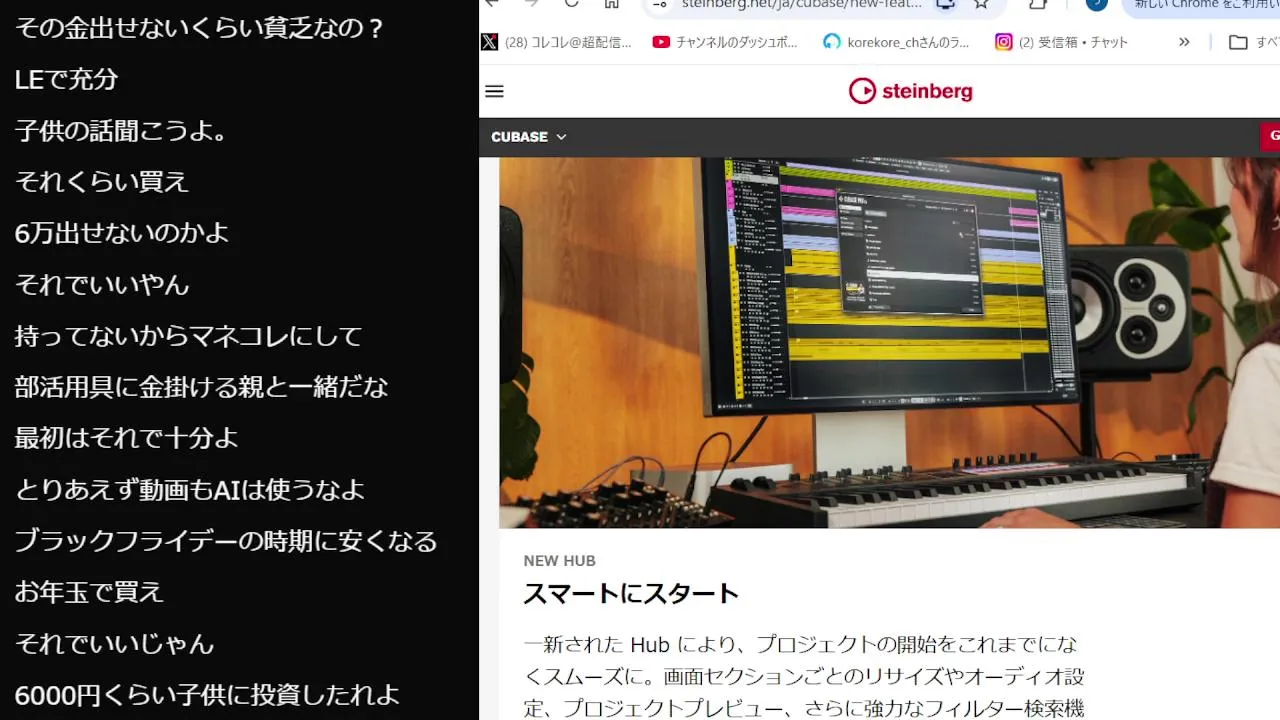
Task: Click comment ブラックフライデーの時期に安くなる
Action: (x=226, y=541)
